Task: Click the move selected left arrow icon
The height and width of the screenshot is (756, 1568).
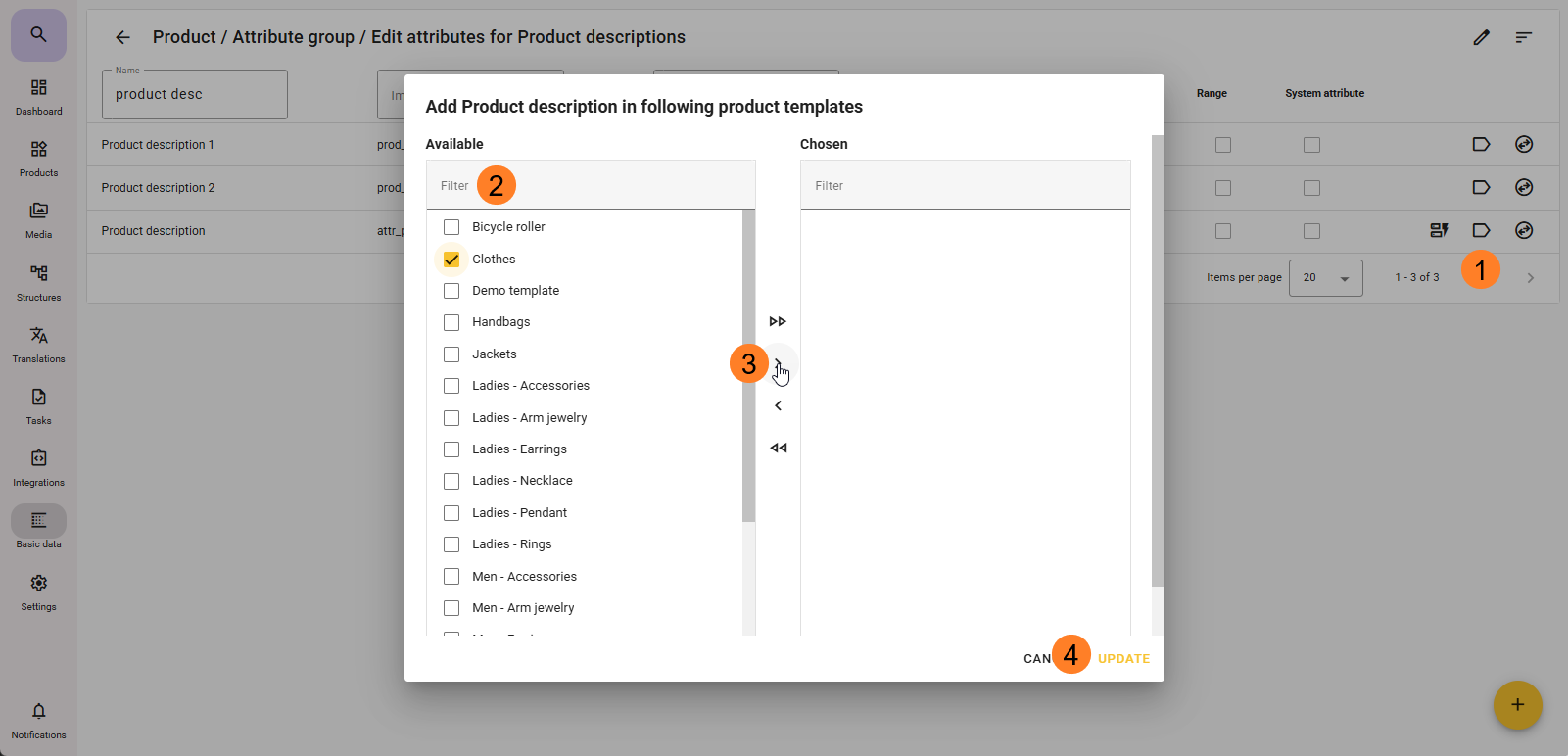Action: pos(778,405)
